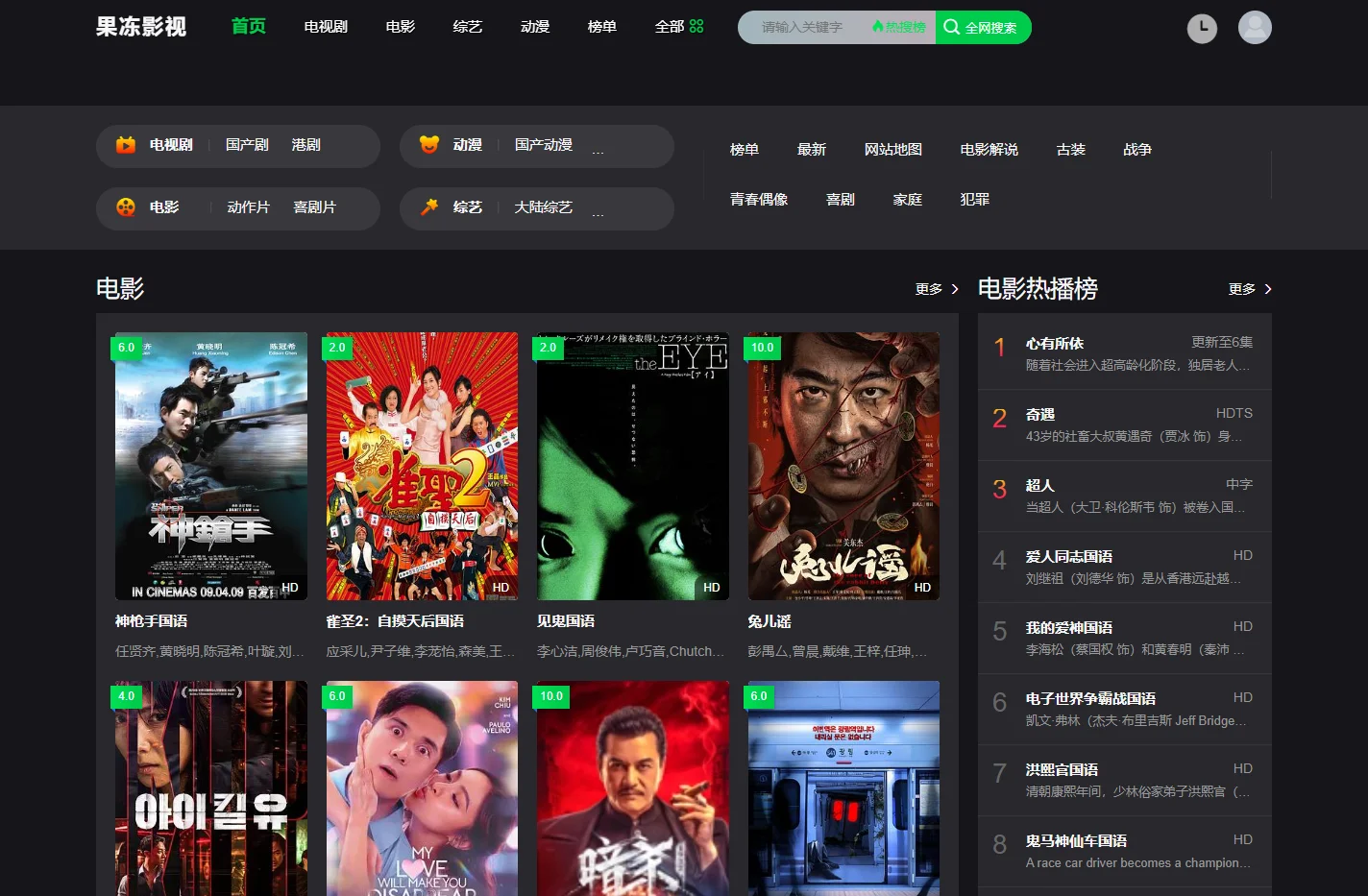1368x896 pixels.
Task: Click the TV icon beside 电视剧
Action: click(126, 145)
